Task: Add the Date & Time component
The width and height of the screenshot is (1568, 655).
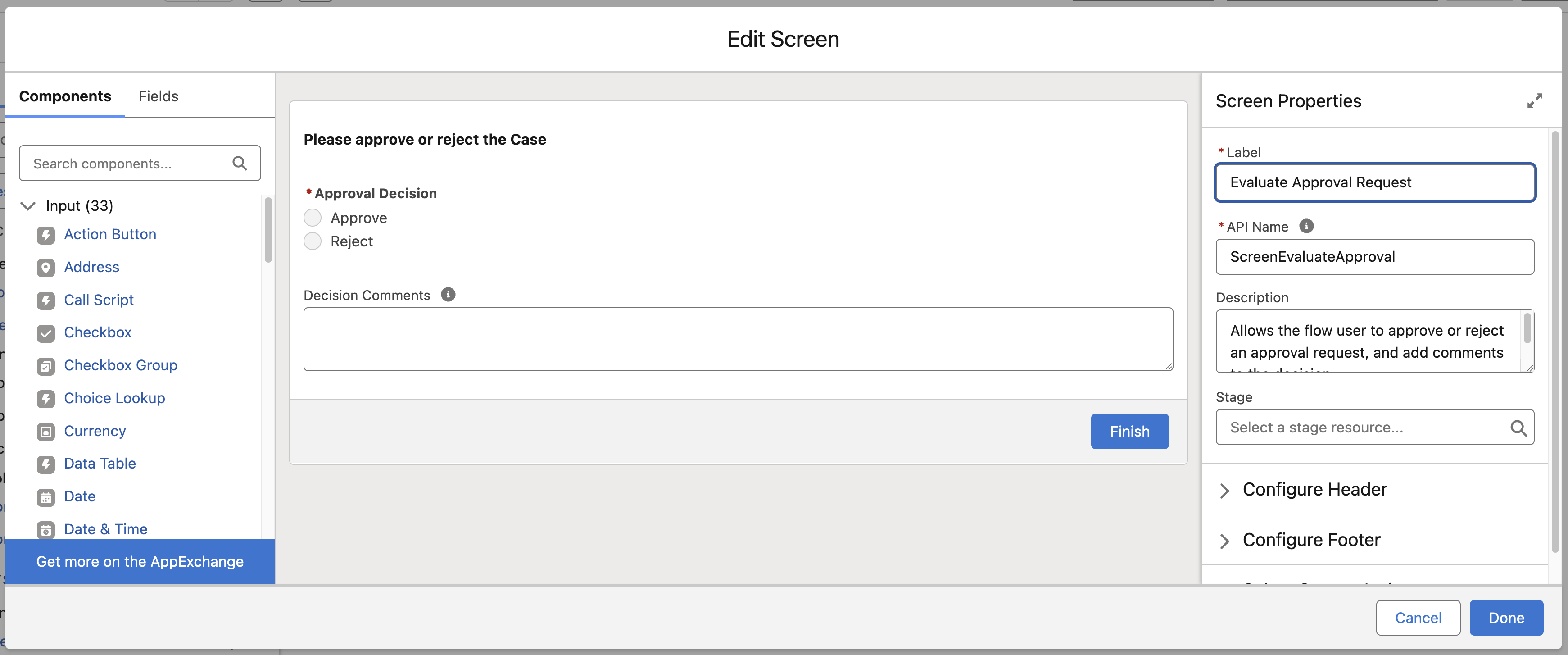Action: tap(106, 528)
